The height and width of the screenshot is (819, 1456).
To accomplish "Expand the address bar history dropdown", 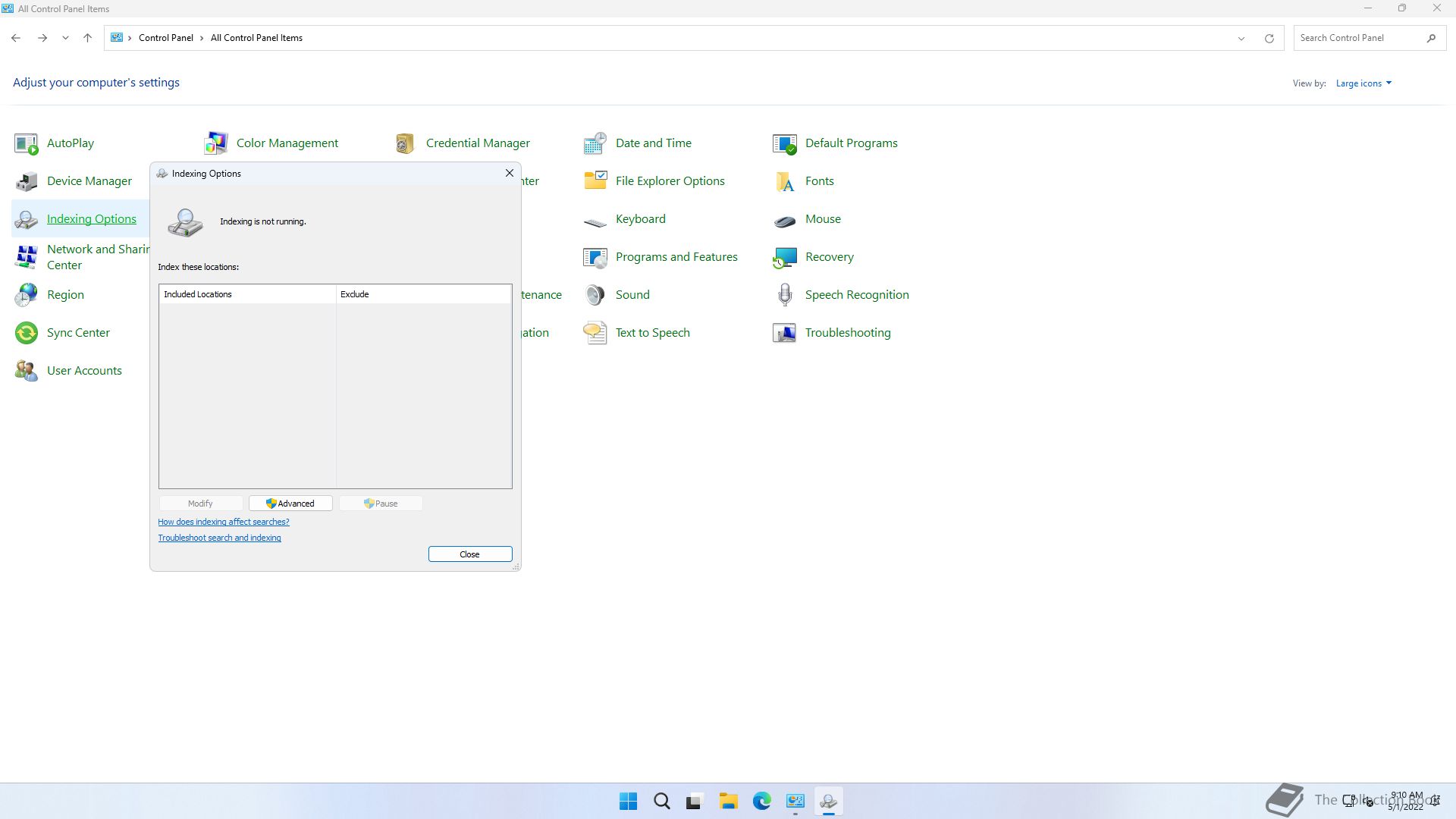I will 1241,38.
